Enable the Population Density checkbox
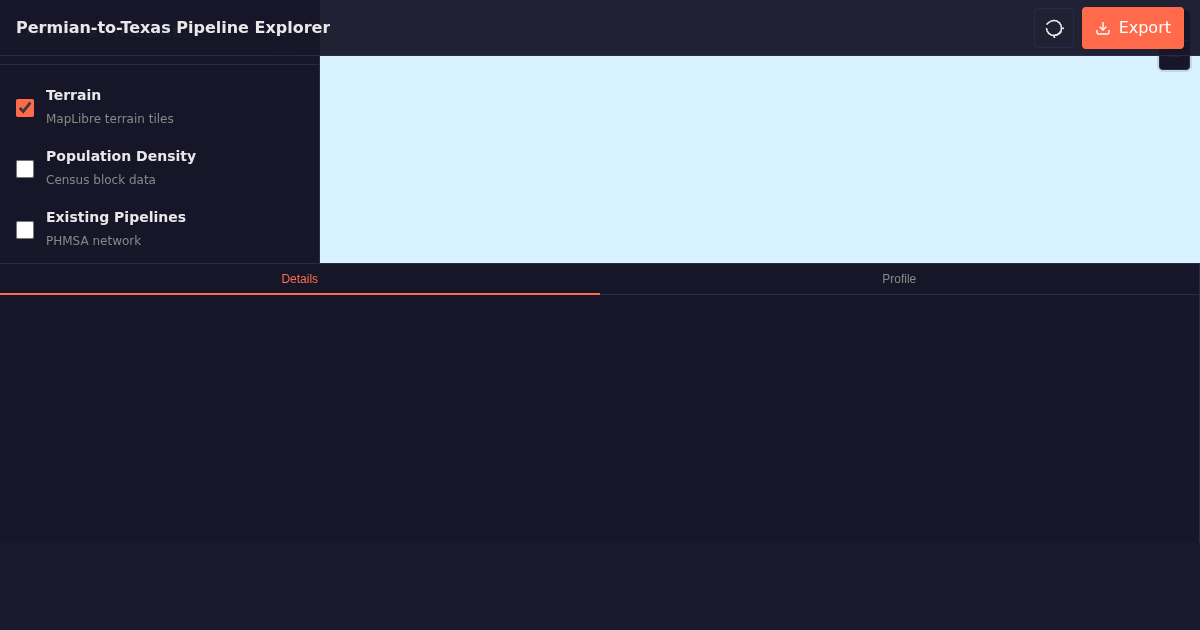The image size is (1200, 630). pos(25,169)
